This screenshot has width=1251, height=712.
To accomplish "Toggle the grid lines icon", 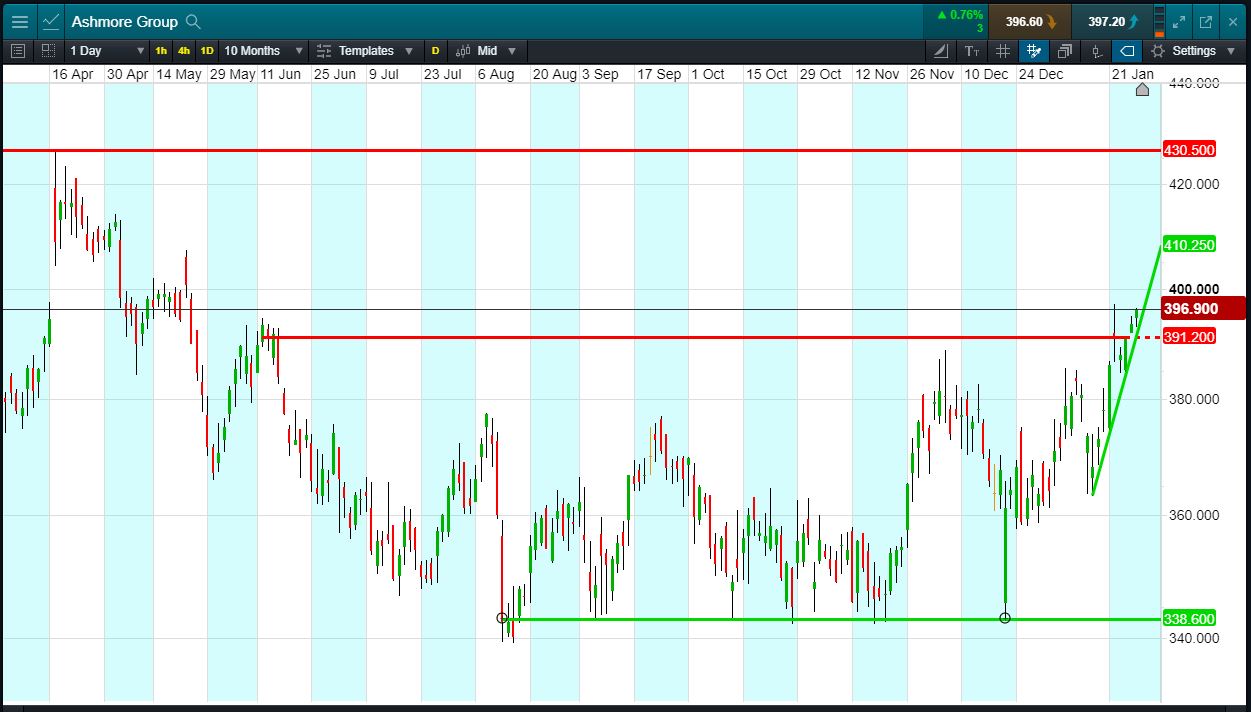I will pos(1003,50).
